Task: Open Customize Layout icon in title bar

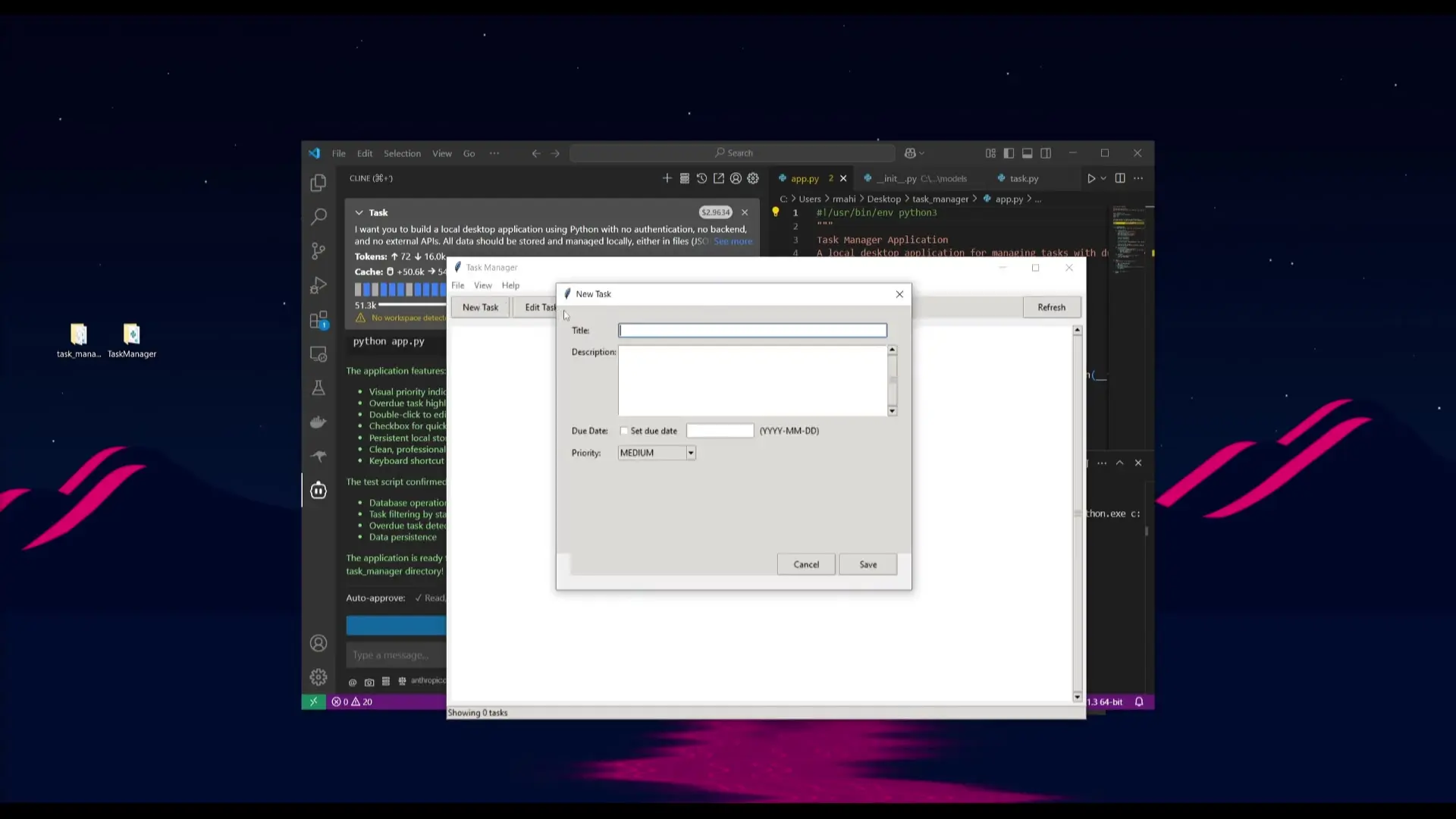Action: [990, 153]
